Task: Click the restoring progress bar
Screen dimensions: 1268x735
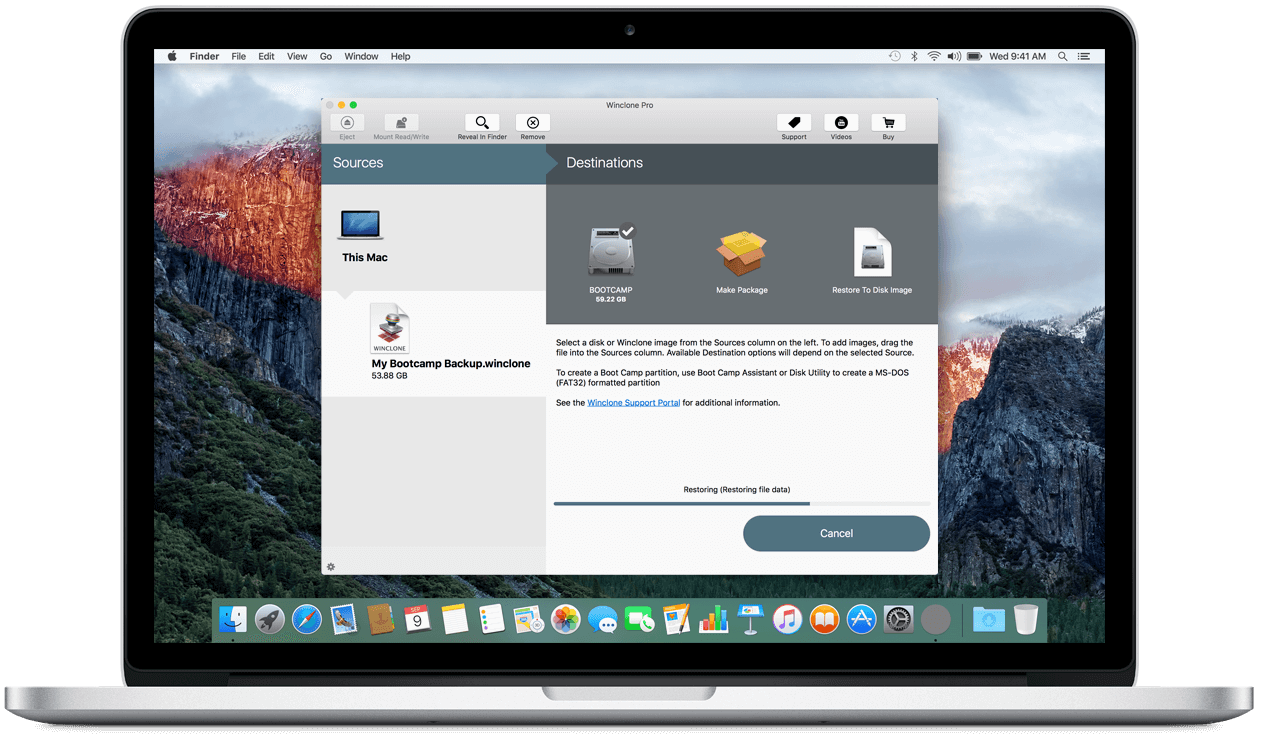Action: [x=741, y=503]
